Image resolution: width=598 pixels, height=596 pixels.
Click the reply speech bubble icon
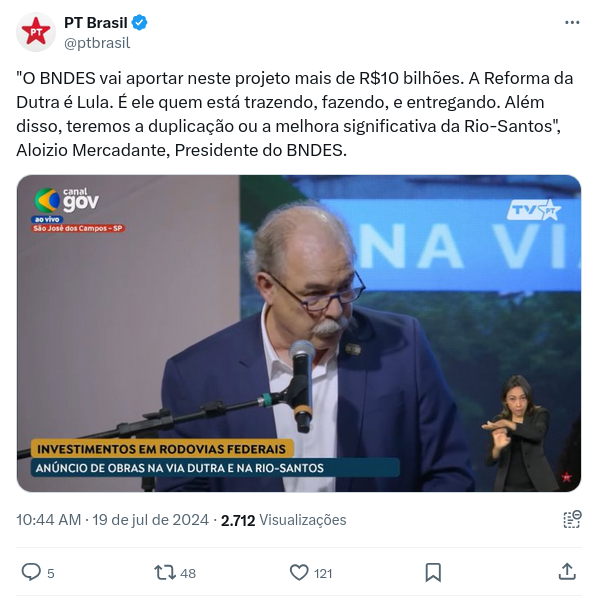click(x=31, y=572)
